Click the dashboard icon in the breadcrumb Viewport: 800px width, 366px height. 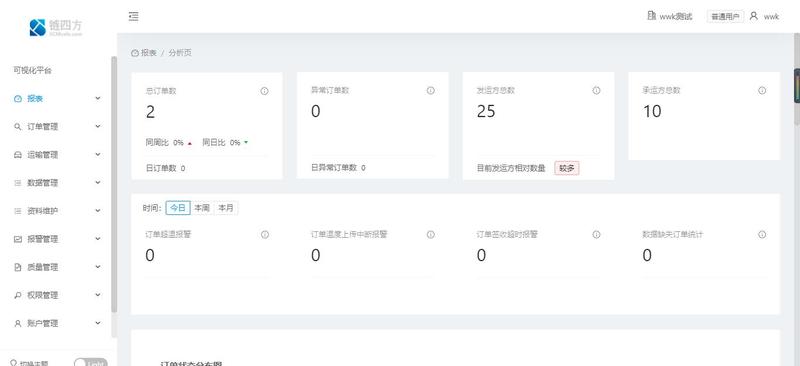click(x=135, y=53)
